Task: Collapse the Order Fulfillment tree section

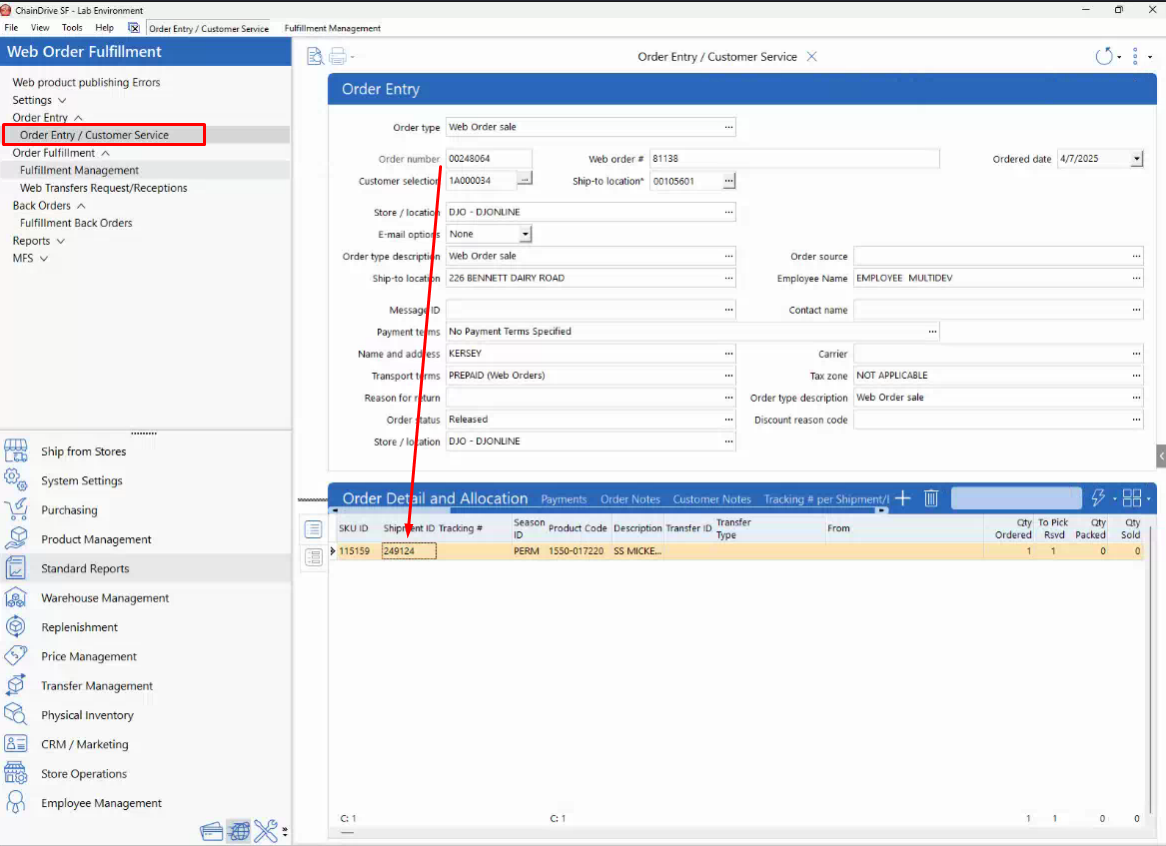Action: 106,153
